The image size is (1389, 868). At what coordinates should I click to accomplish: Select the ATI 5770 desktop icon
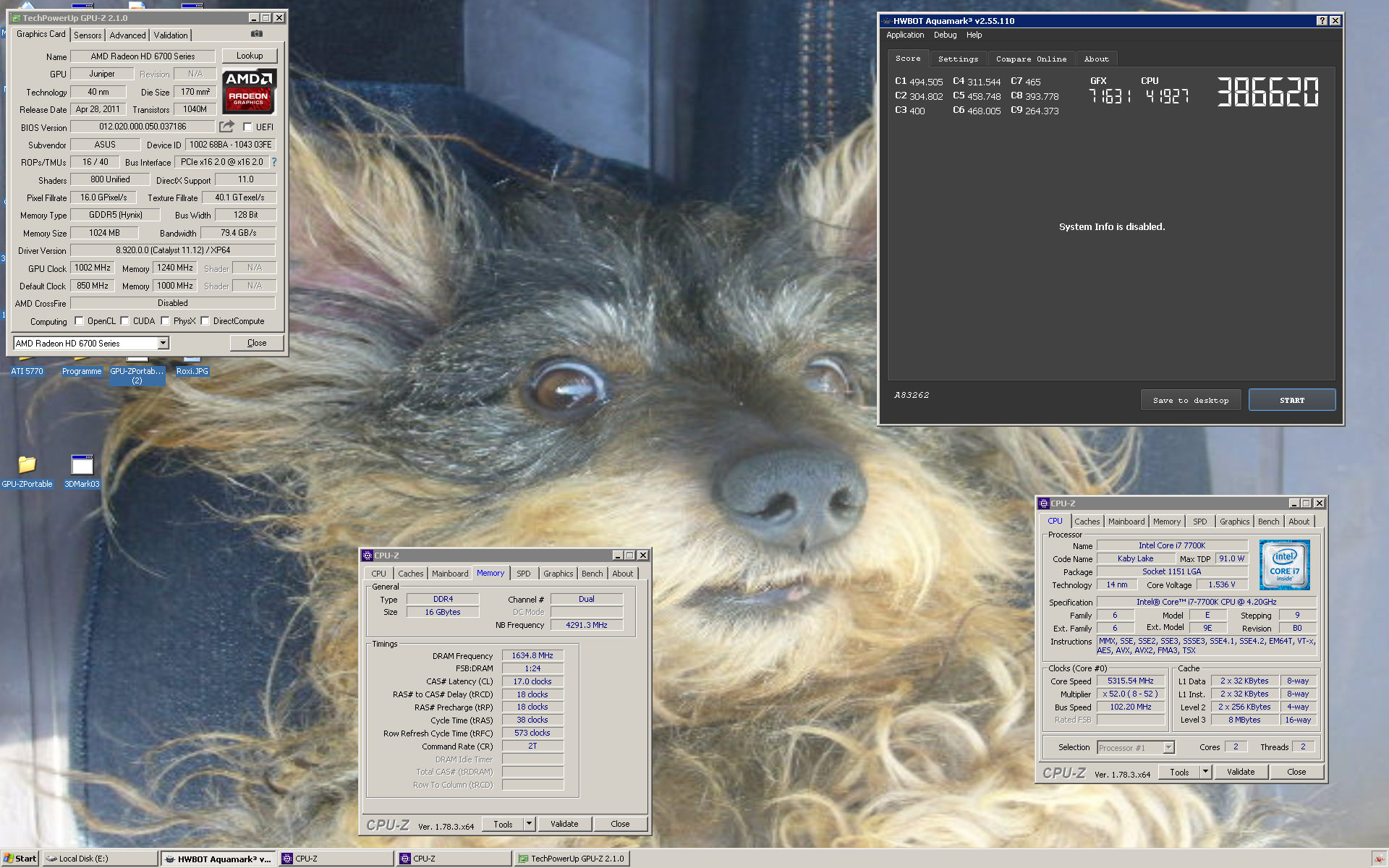(27, 371)
